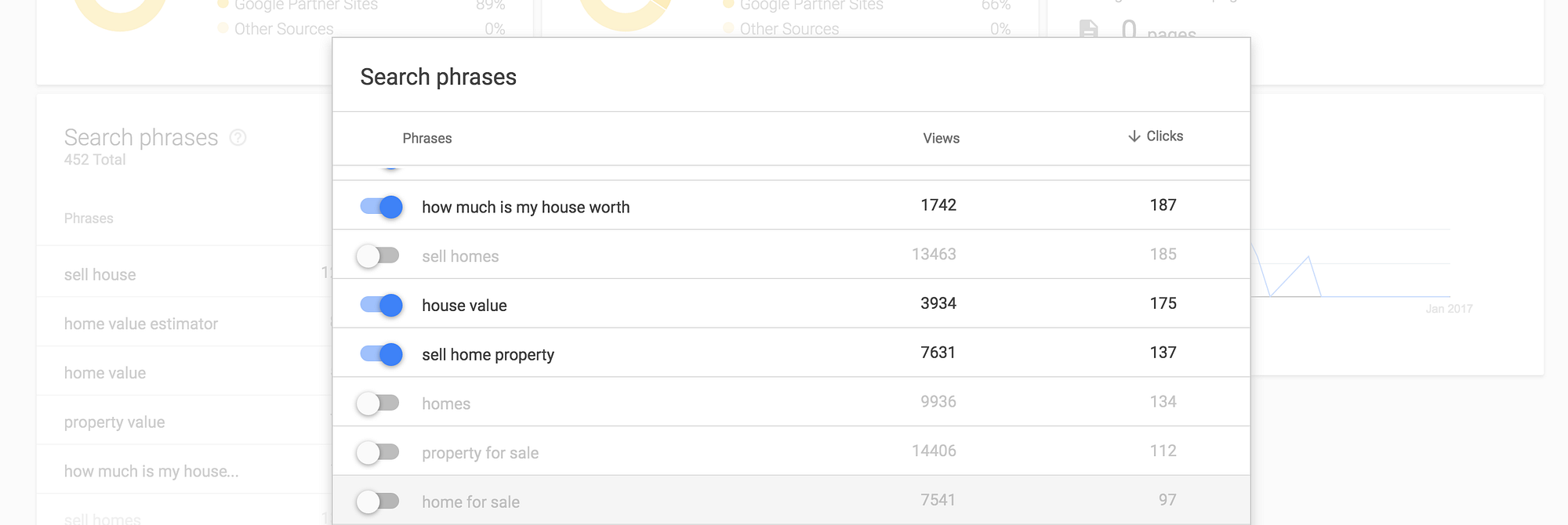Sort the table by the Views column

pyautogui.click(x=941, y=139)
